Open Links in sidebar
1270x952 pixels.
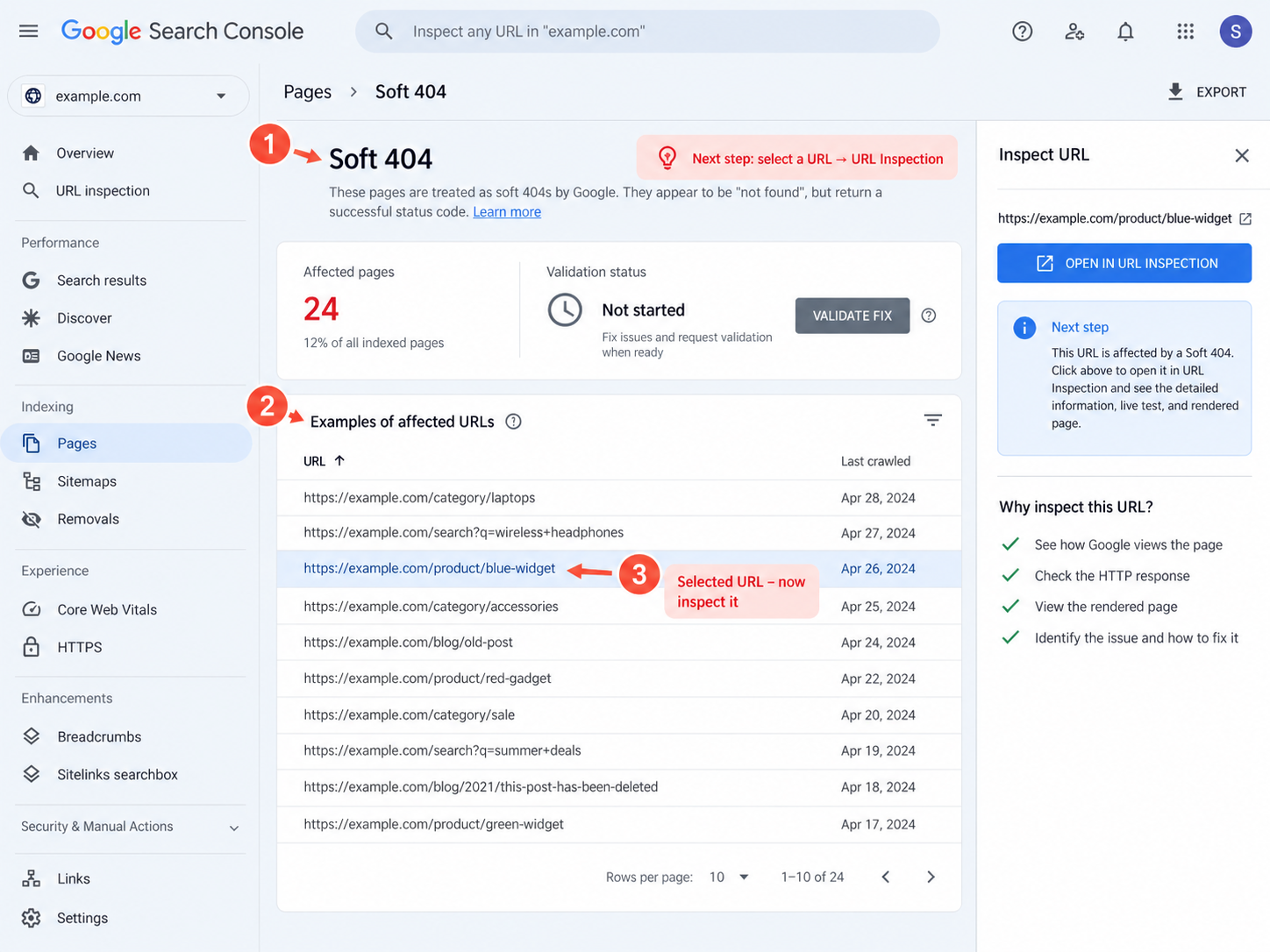coord(74,879)
